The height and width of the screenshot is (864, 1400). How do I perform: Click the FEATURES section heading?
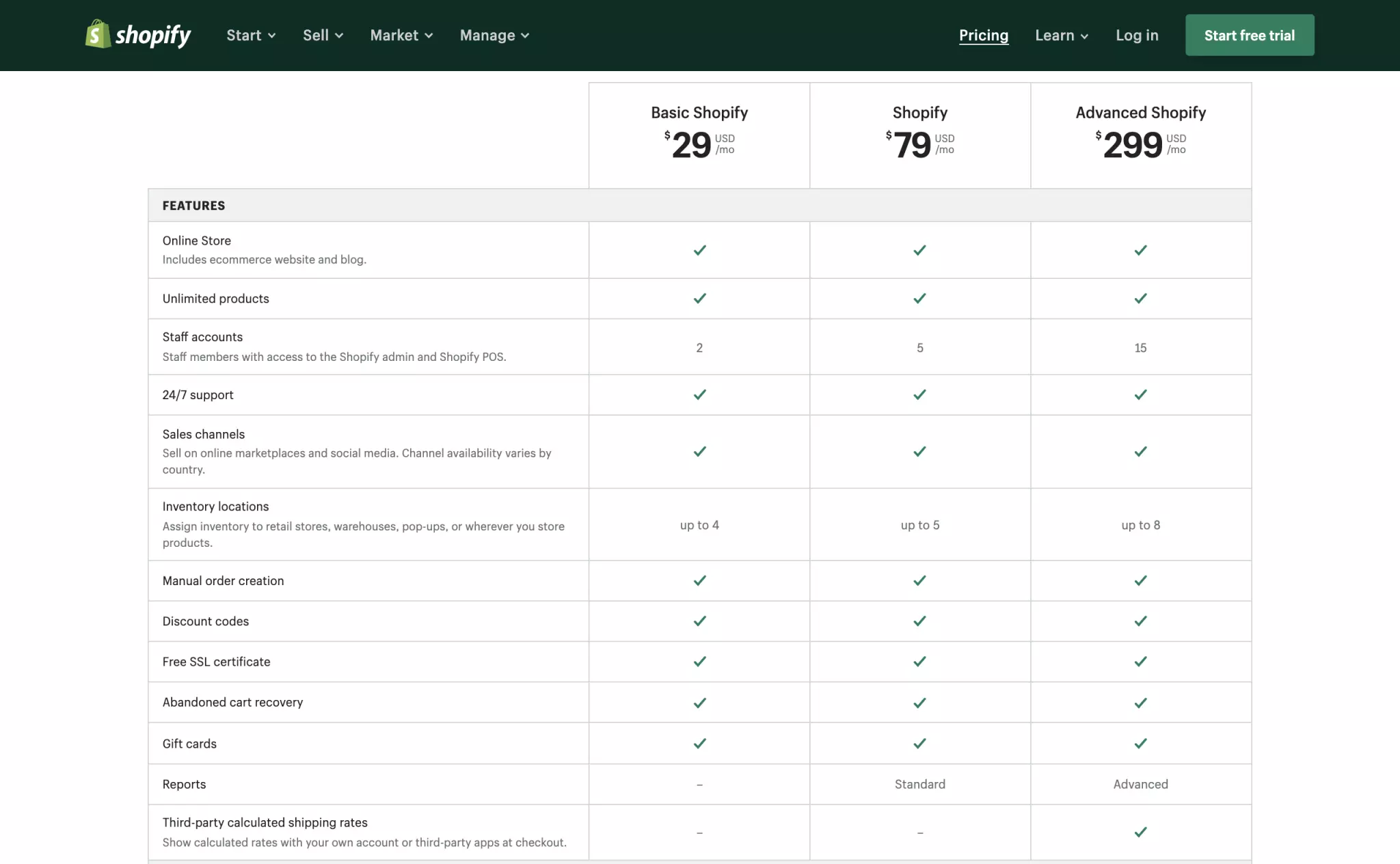point(193,206)
